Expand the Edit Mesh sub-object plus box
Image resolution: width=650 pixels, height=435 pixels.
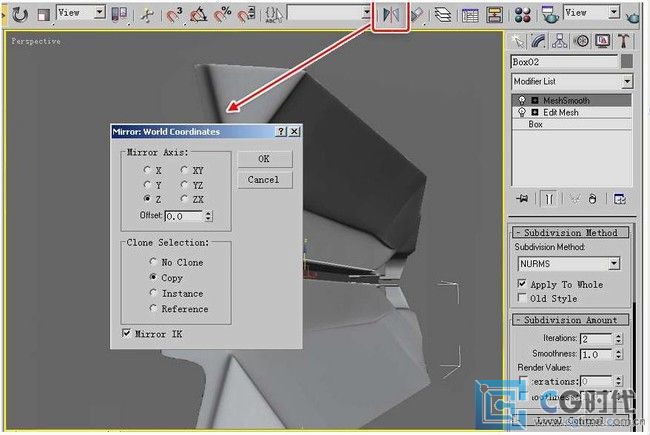[535, 112]
